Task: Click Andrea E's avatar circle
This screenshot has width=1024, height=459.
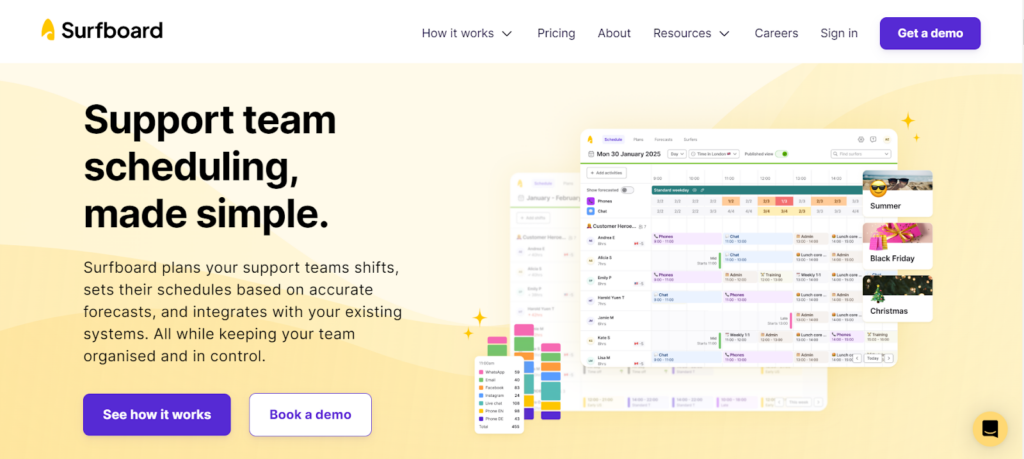Action: [x=590, y=241]
